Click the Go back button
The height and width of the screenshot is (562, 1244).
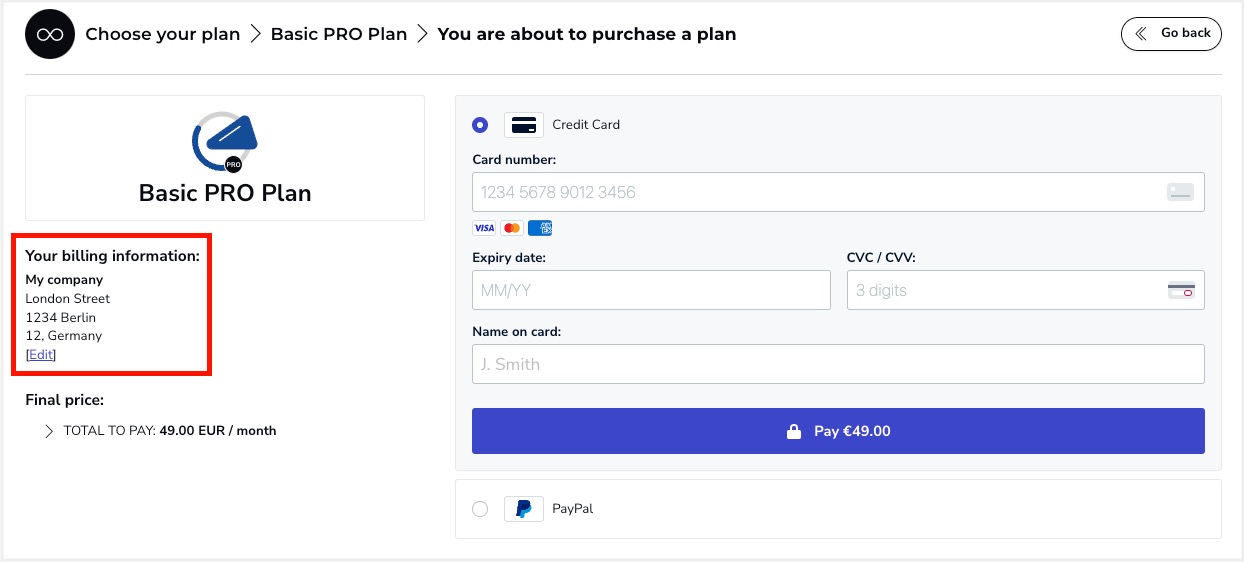[1171, 34]
